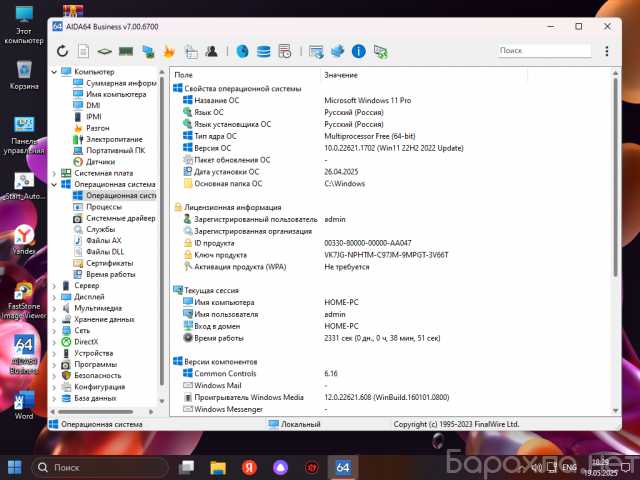
Task: Click the Поиск field in AIDA64 toolbar
Action: coord(544,51)
